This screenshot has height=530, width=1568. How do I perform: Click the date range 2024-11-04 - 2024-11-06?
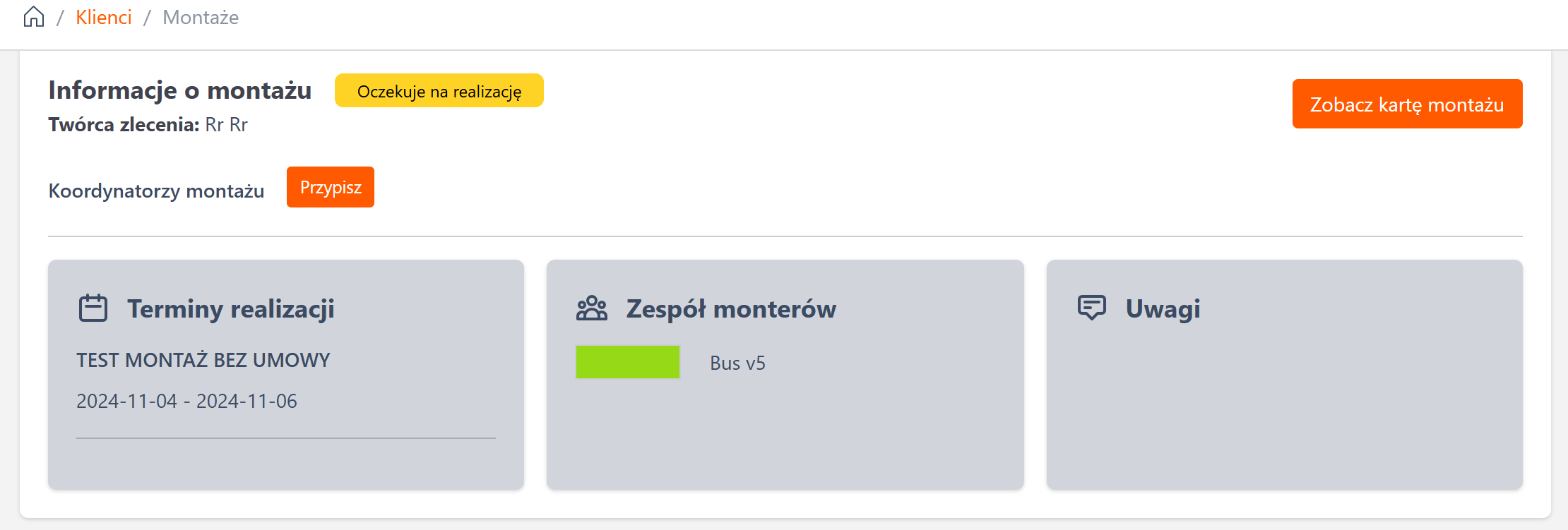(186, 401)
